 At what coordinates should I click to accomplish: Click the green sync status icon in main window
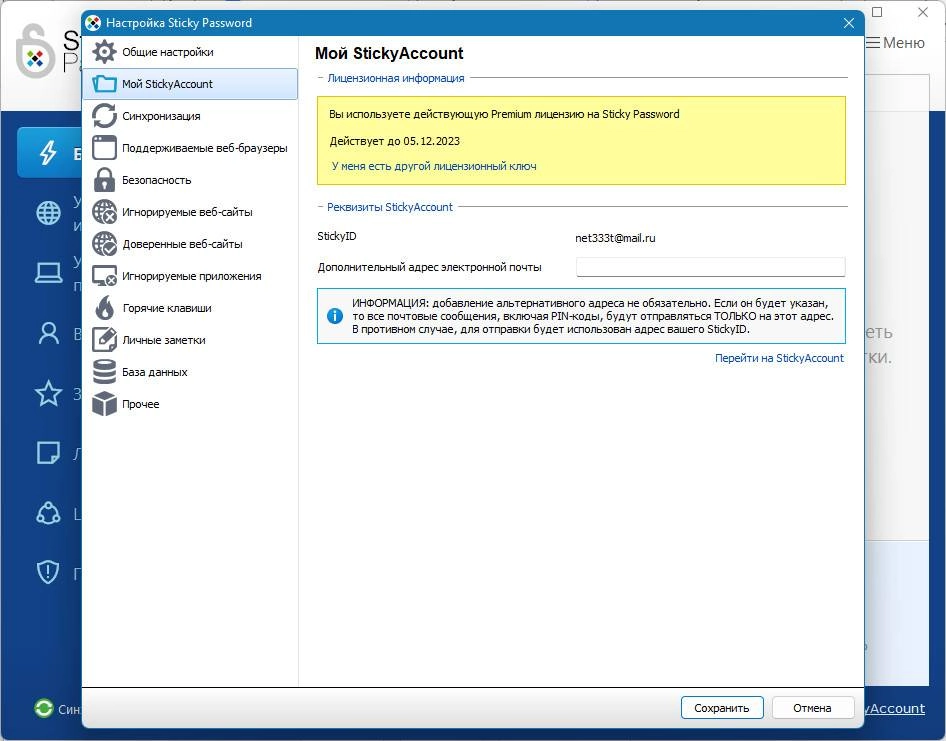click(43, 708)
